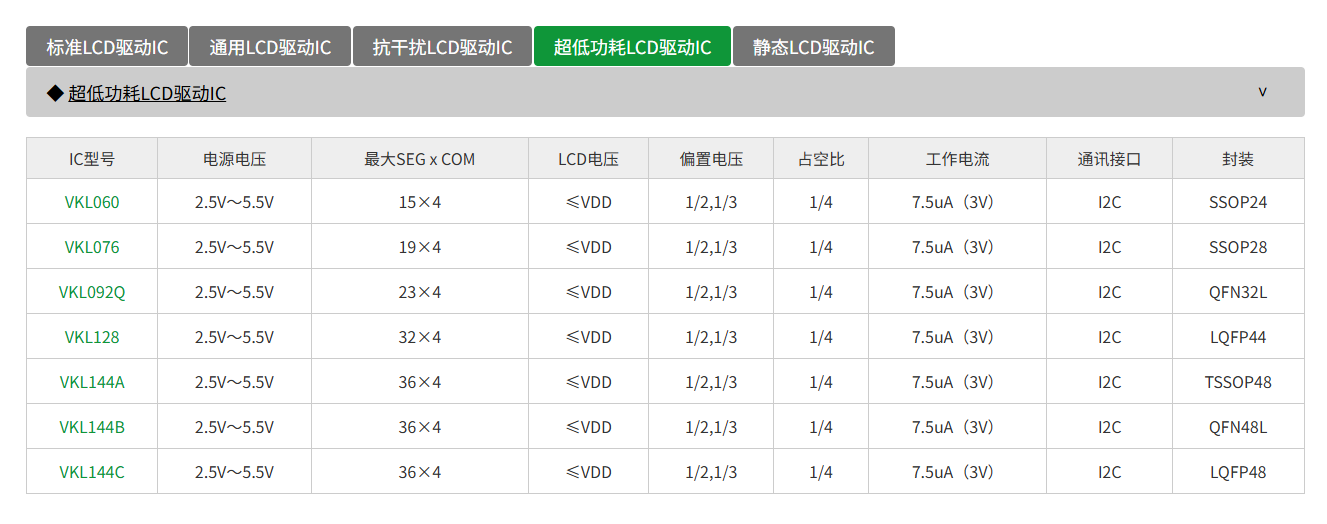Open the 通用LCD驱动IC tab
Screen dimensions: 1327x524
[x=270, y=47]
